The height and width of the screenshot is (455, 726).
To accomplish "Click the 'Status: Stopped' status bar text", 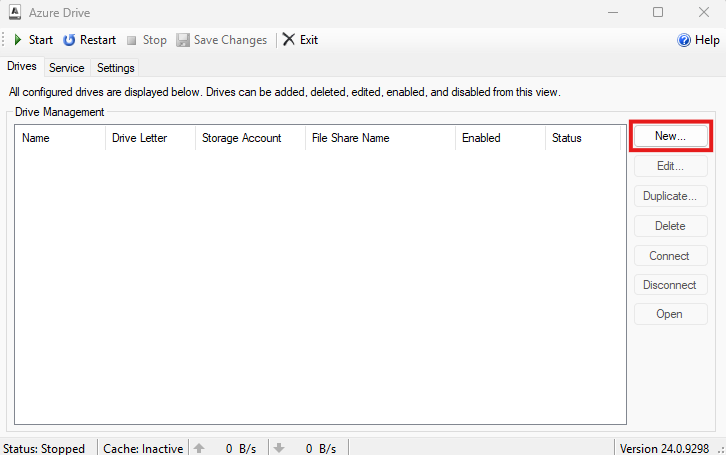I will coord(44,449).
